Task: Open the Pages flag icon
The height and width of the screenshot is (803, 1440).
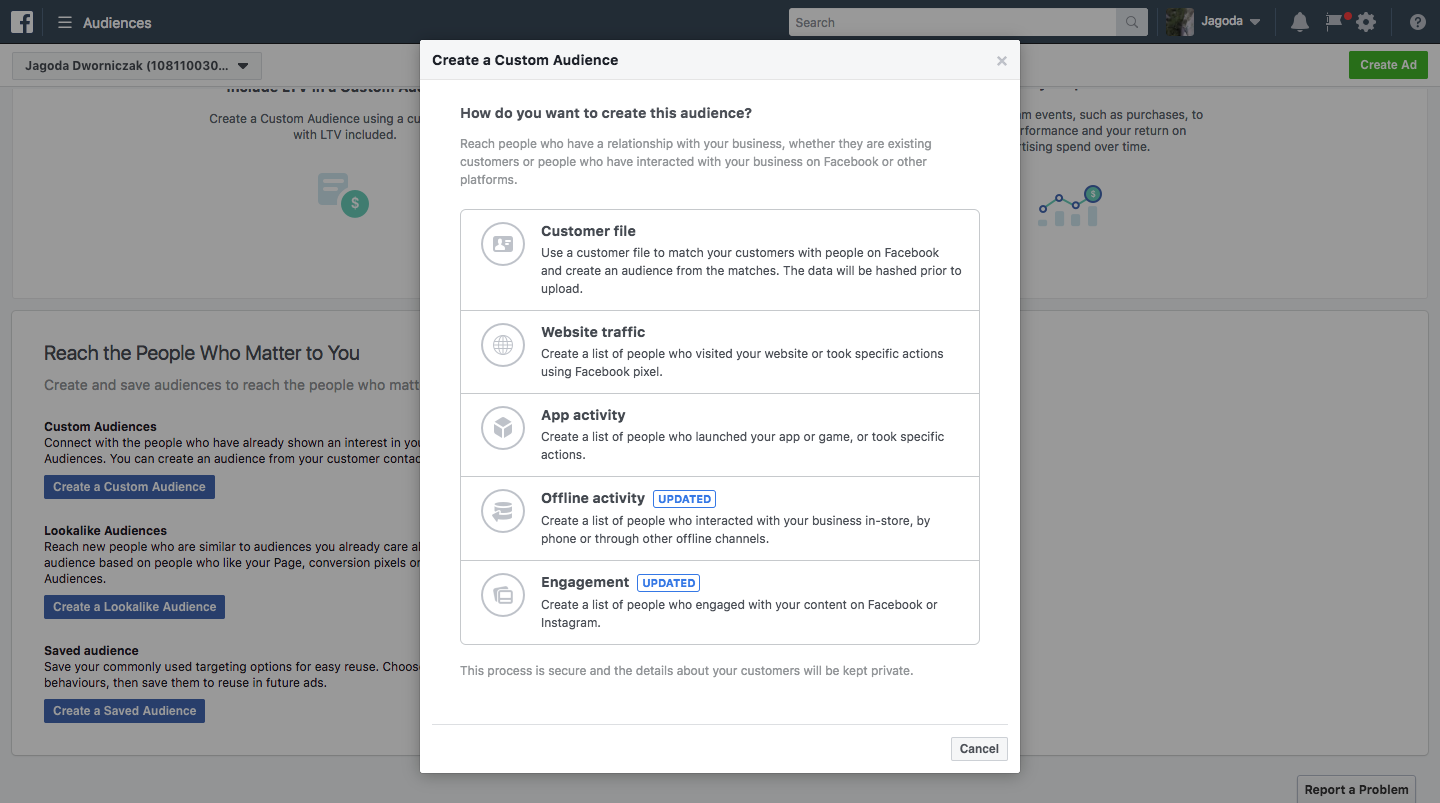Action: 1334,21
